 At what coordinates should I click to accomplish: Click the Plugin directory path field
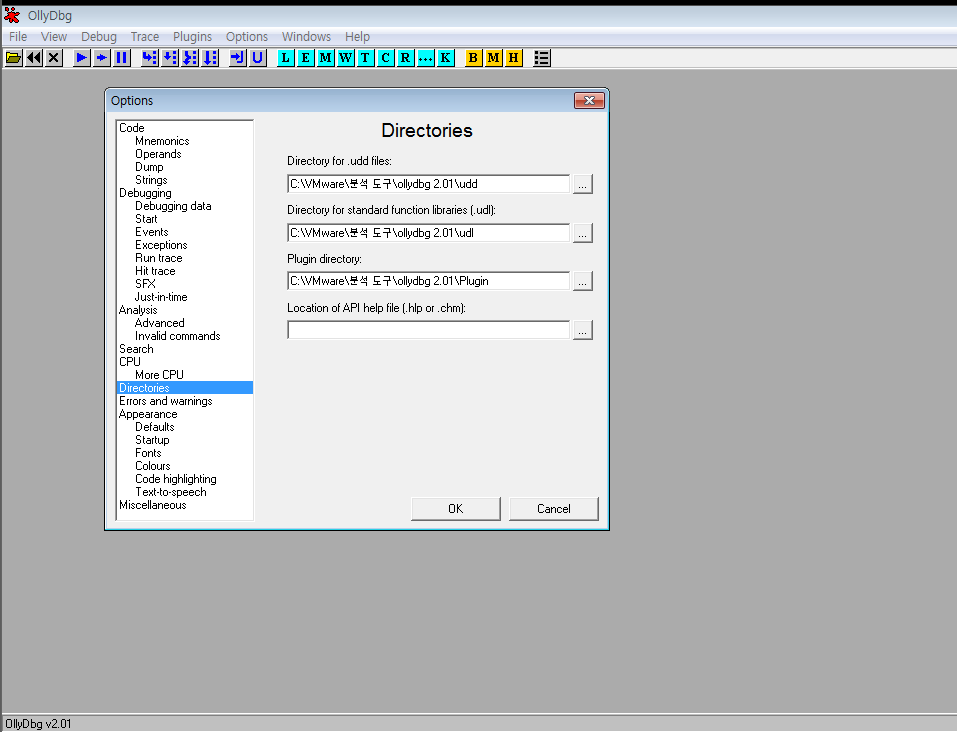coord(428,281)
